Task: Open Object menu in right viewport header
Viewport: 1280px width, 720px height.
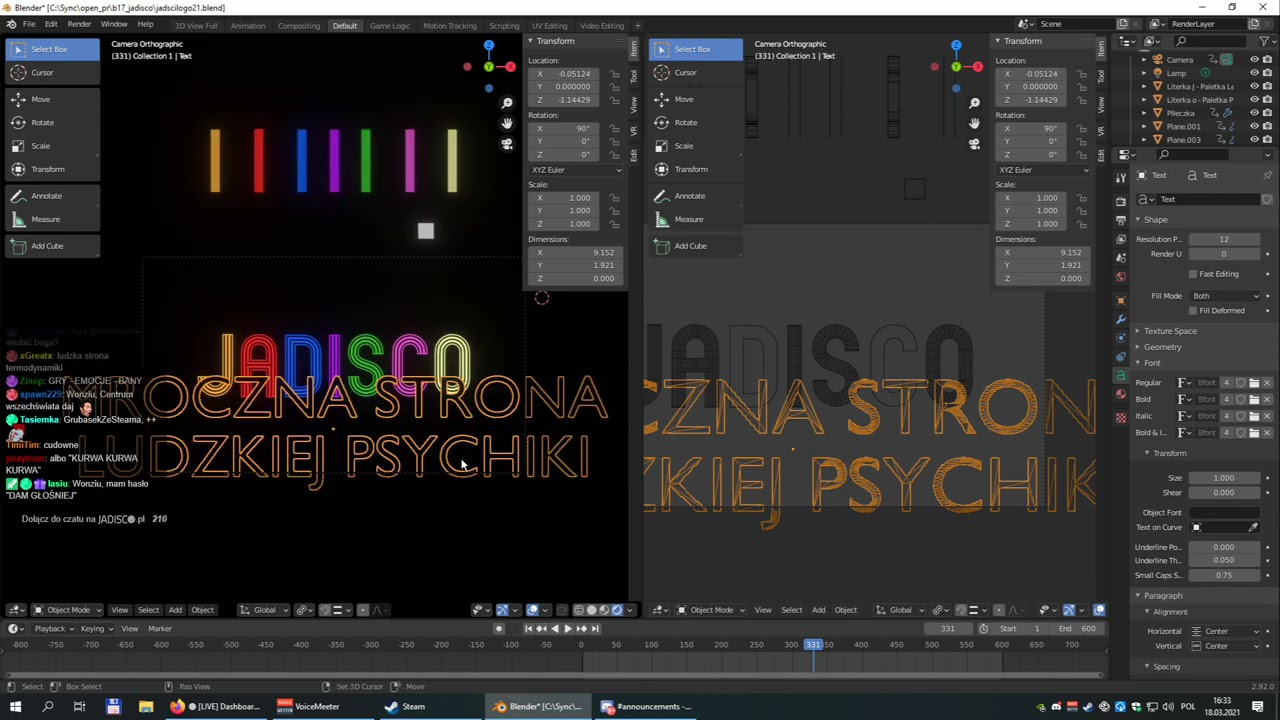Action: [845, 610]
